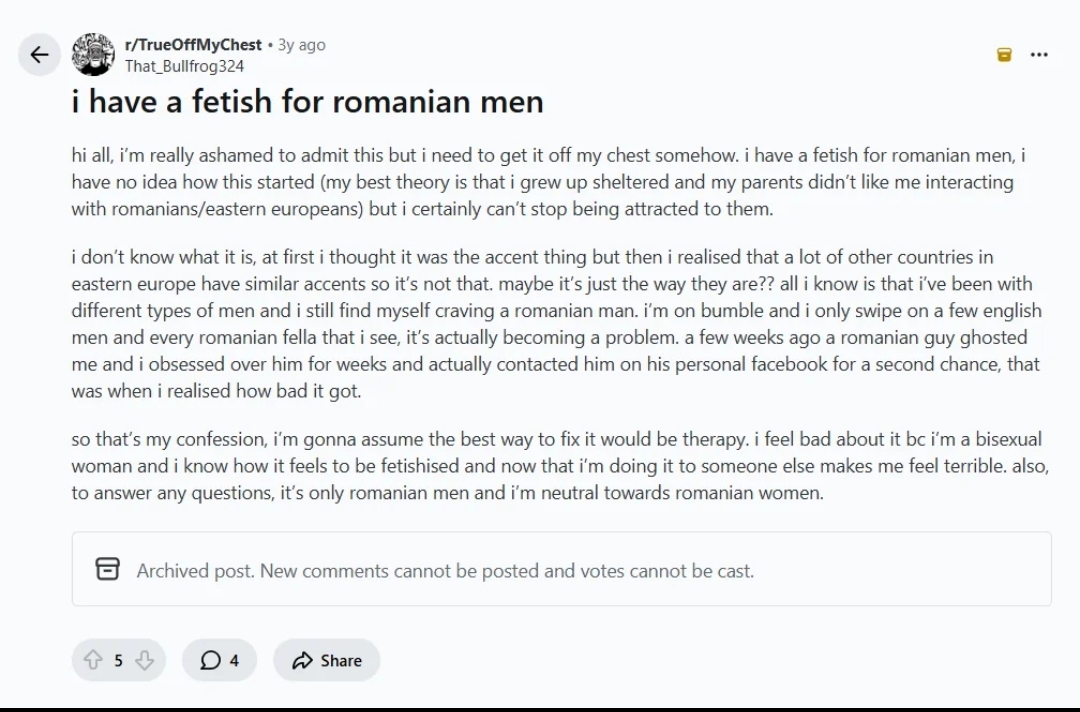Click the 'Archived post' notice text
Screen dimensions: 1080x712
tap(445, 571)
